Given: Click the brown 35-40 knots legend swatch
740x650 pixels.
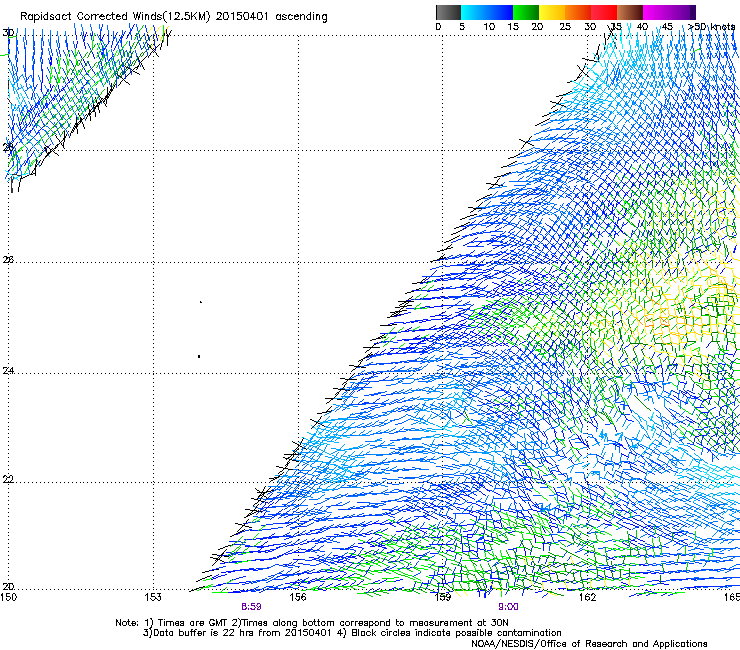Looking at the screenshot, I should [630, 12].
